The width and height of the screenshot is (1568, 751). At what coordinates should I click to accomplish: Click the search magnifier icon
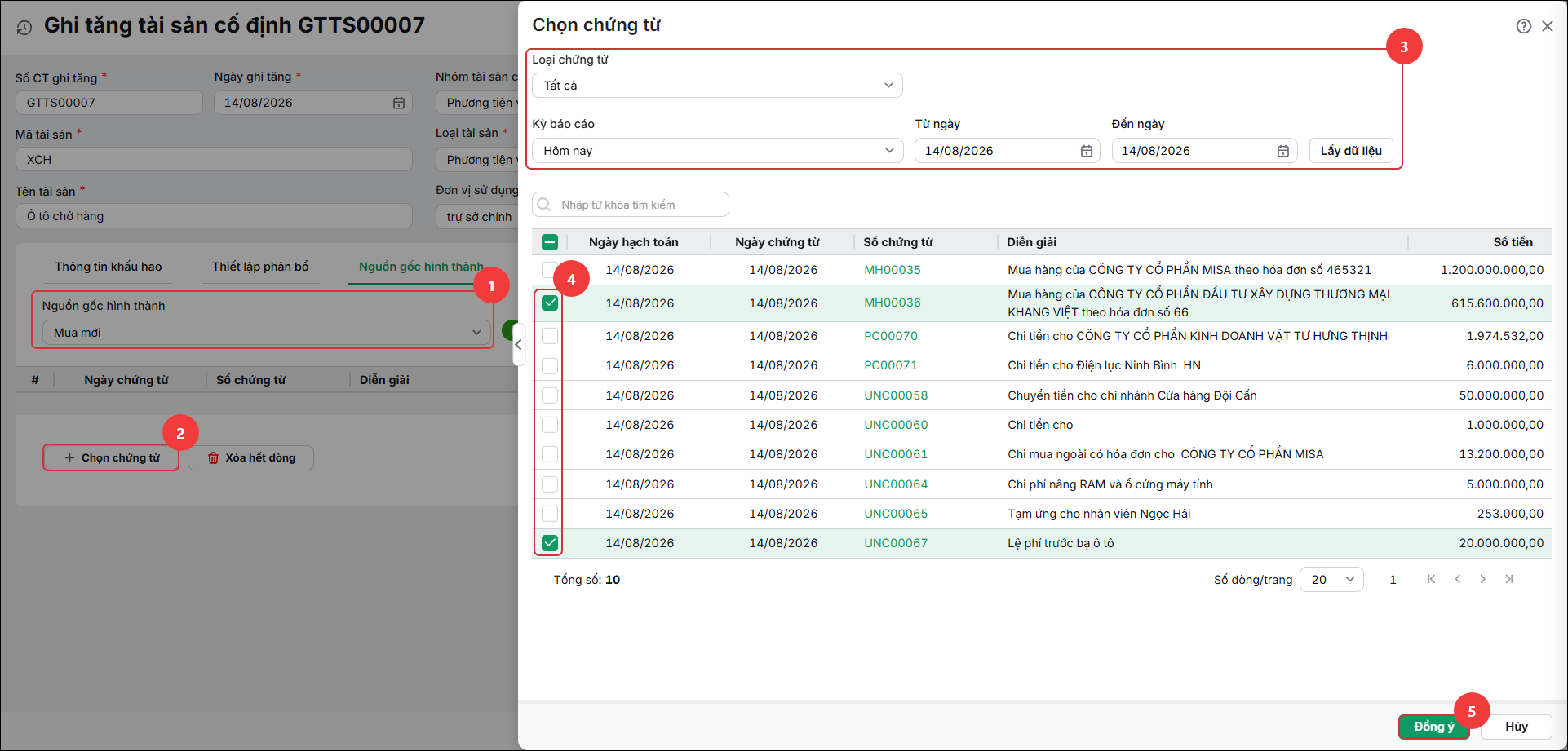click(x=545, y=205)
